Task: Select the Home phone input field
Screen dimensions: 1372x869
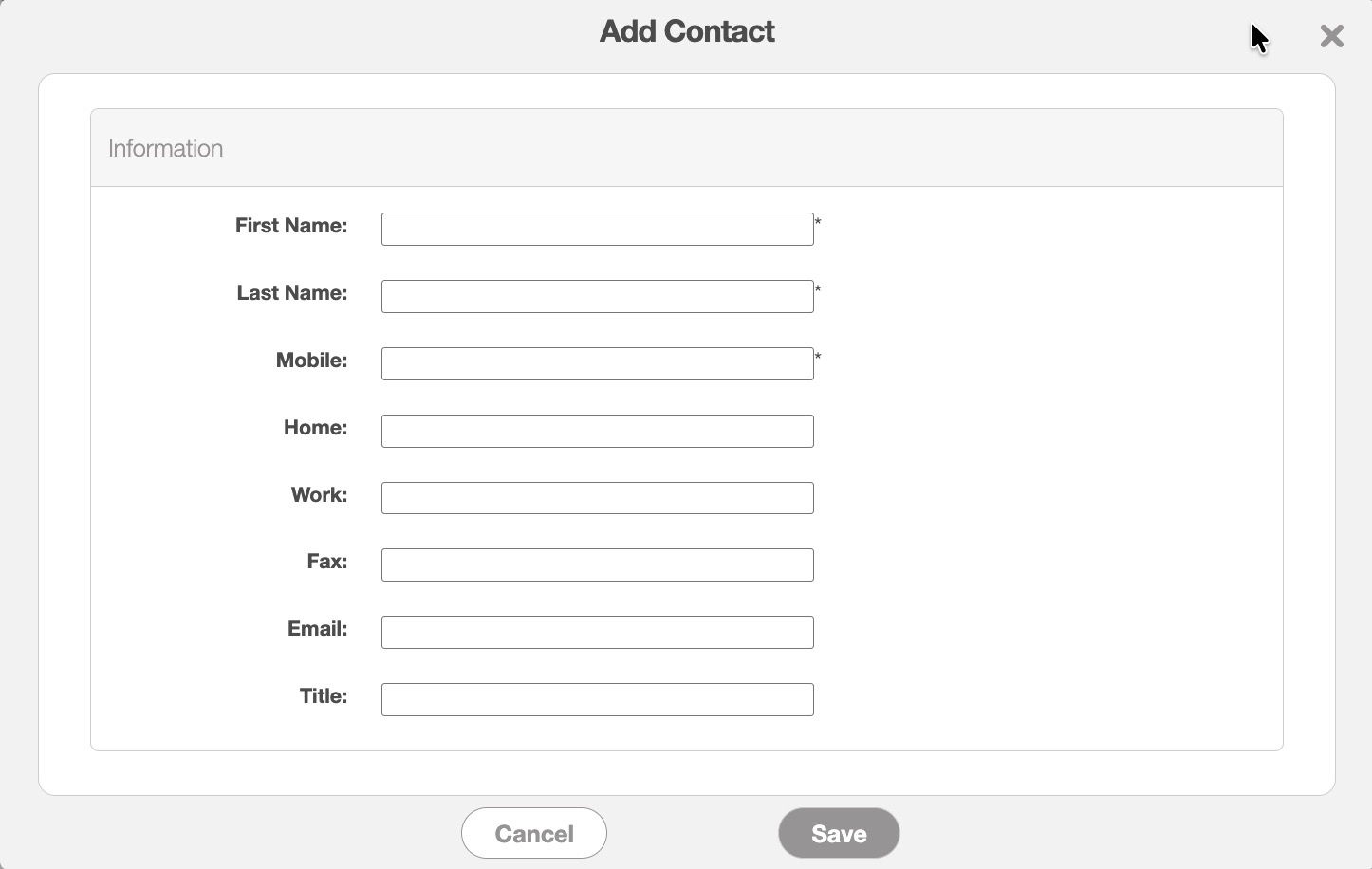Action: tap(597, 431)
